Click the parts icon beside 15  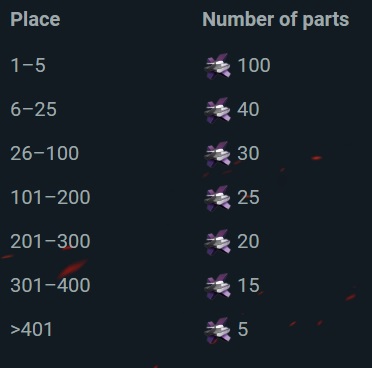[x=217, y=286]
